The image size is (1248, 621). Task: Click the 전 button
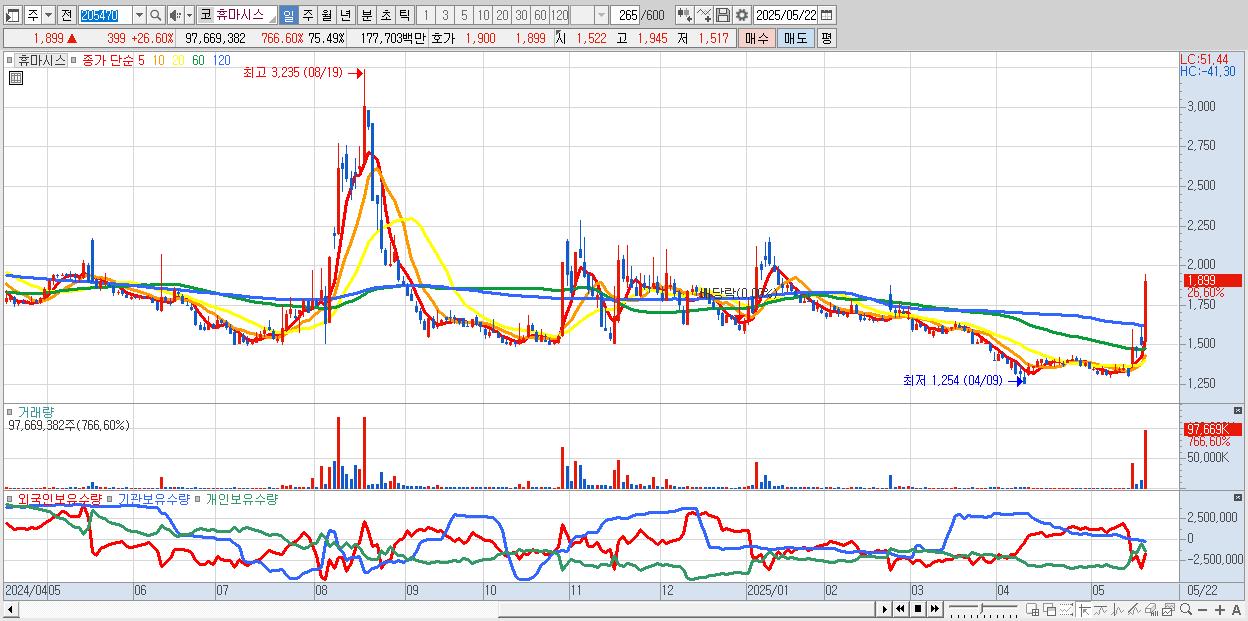click(66, 15)
